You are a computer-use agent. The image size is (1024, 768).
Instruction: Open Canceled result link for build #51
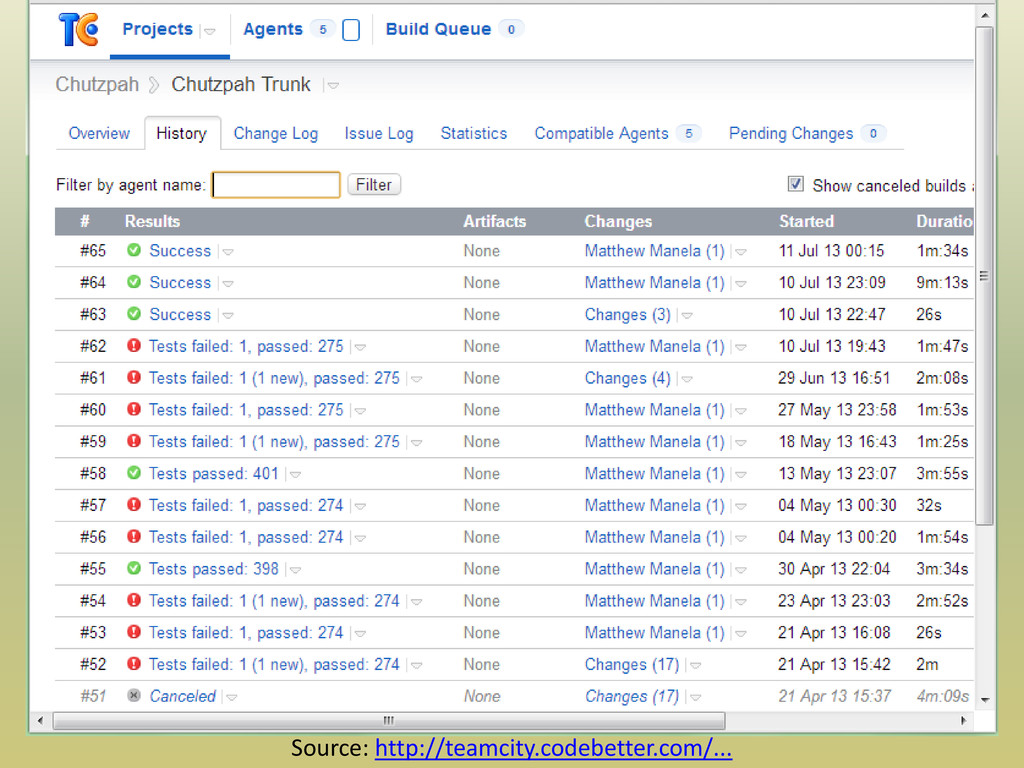click(183, 696)
